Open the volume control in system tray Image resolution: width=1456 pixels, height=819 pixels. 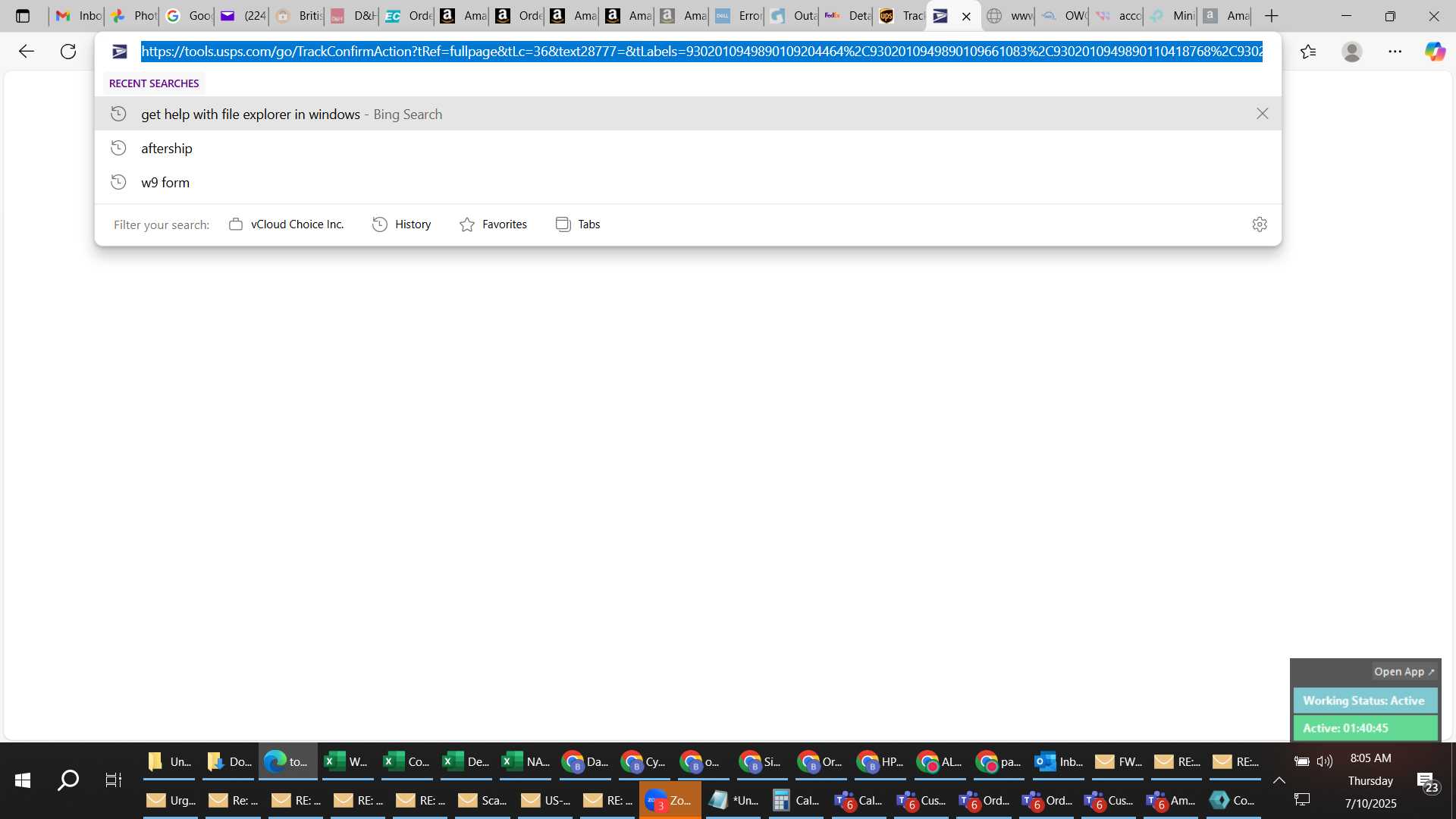click(x=1326, y=761)
